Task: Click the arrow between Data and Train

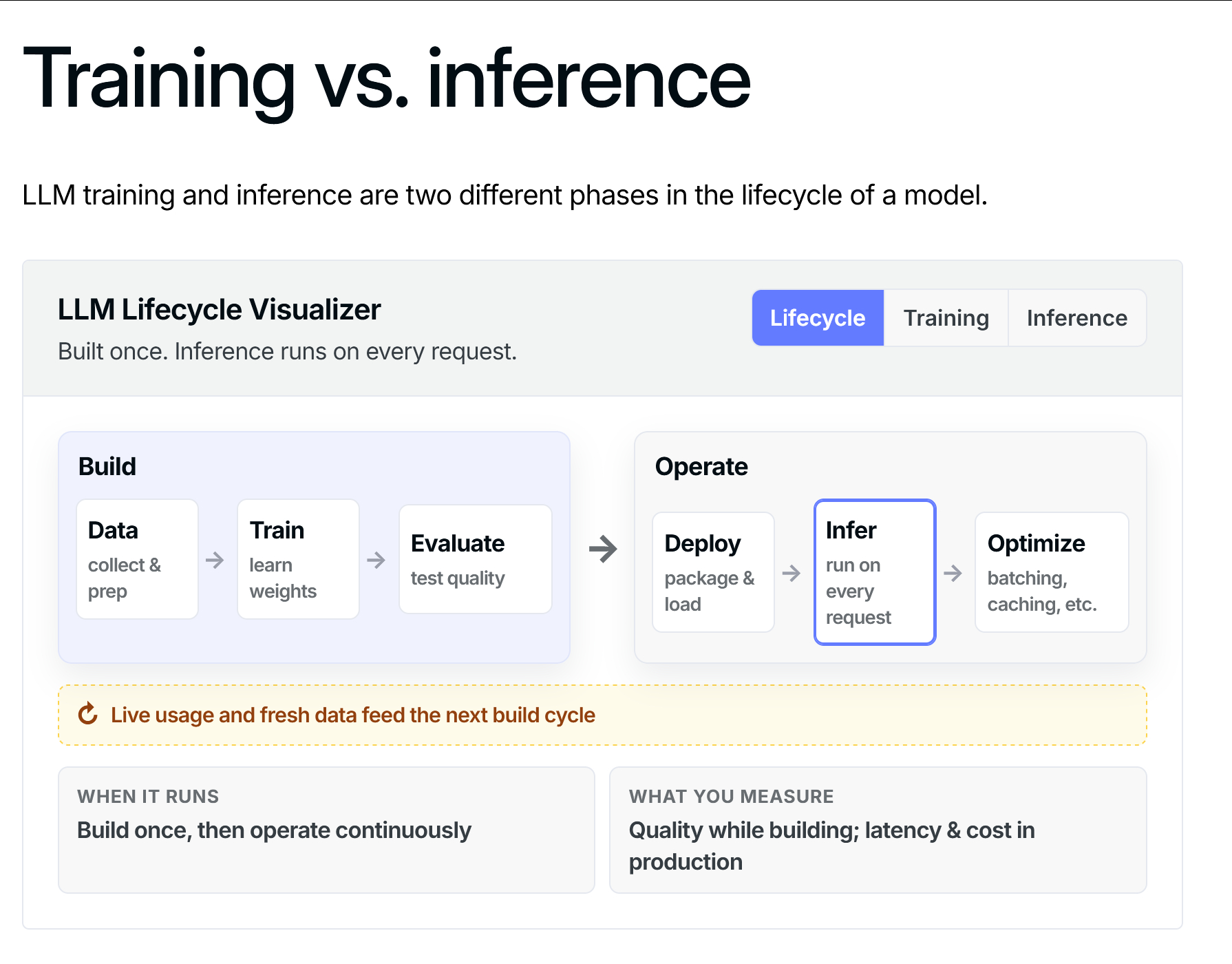Action: (215, 560)
